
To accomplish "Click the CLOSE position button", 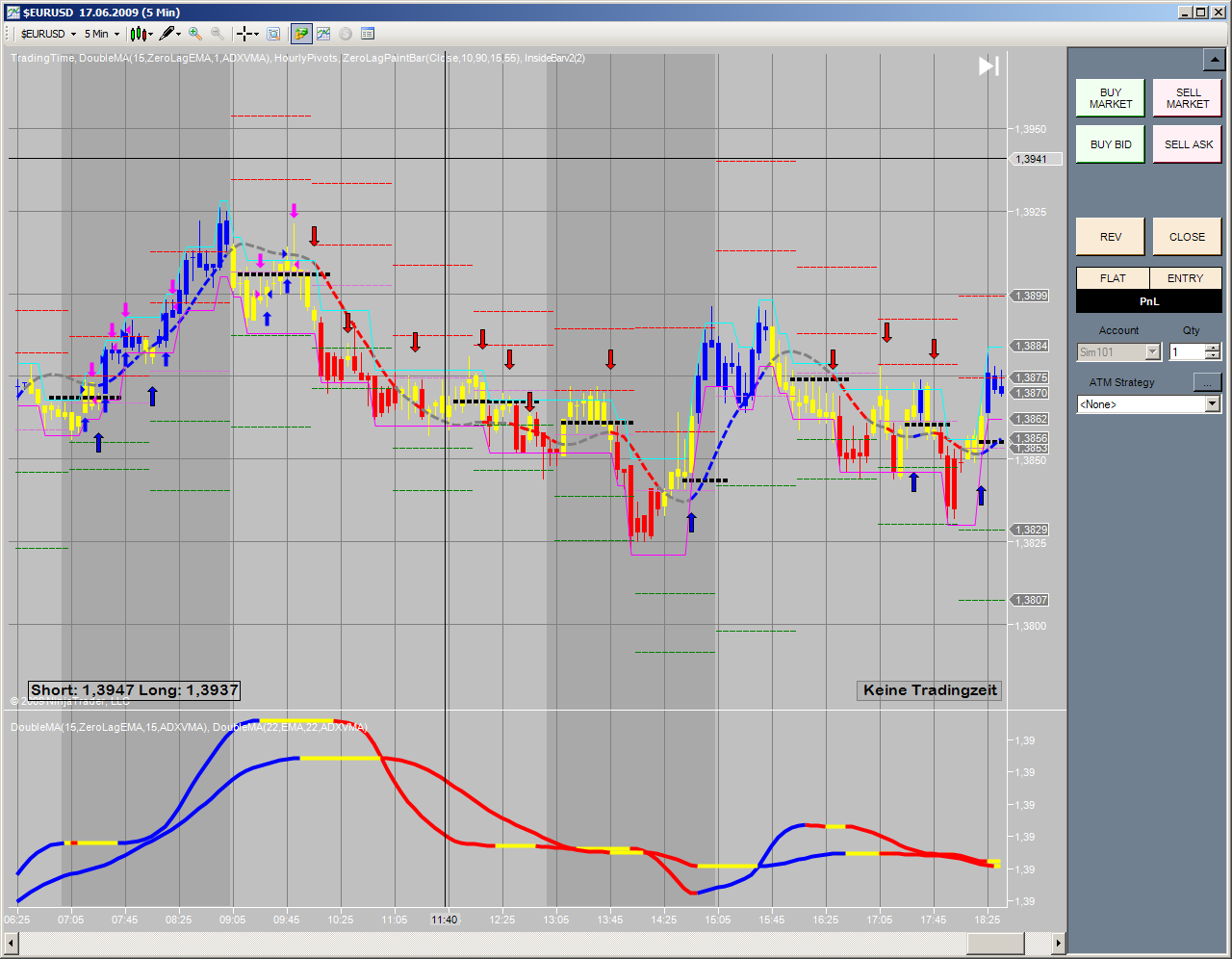I will 1188,237.
